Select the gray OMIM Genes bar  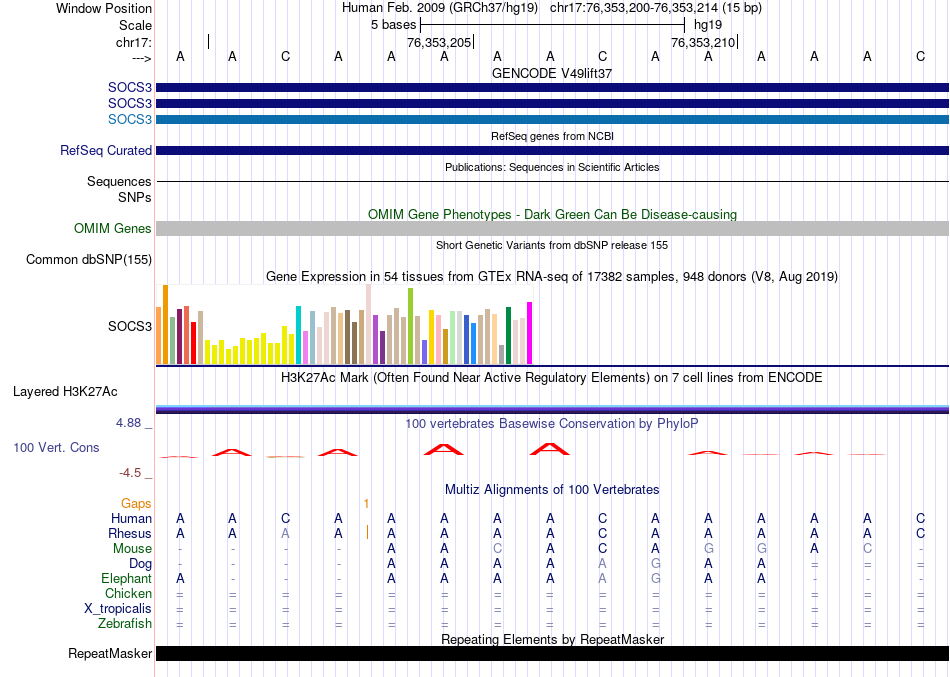tap(552, 228)
